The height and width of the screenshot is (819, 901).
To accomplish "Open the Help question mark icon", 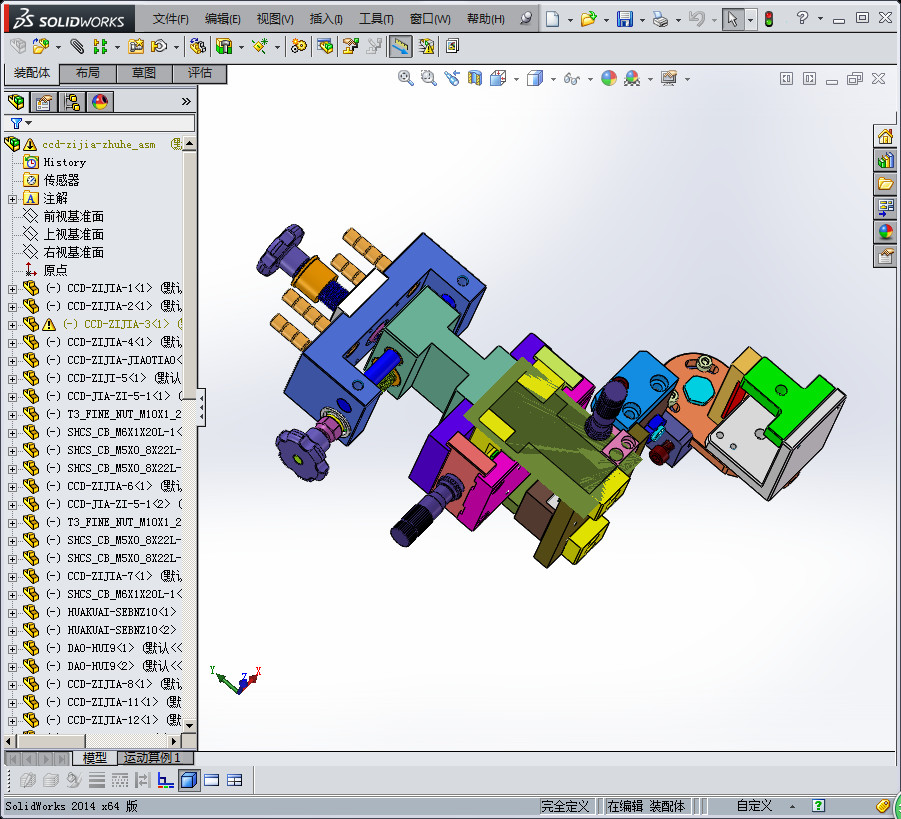I will tap(802, 18).
